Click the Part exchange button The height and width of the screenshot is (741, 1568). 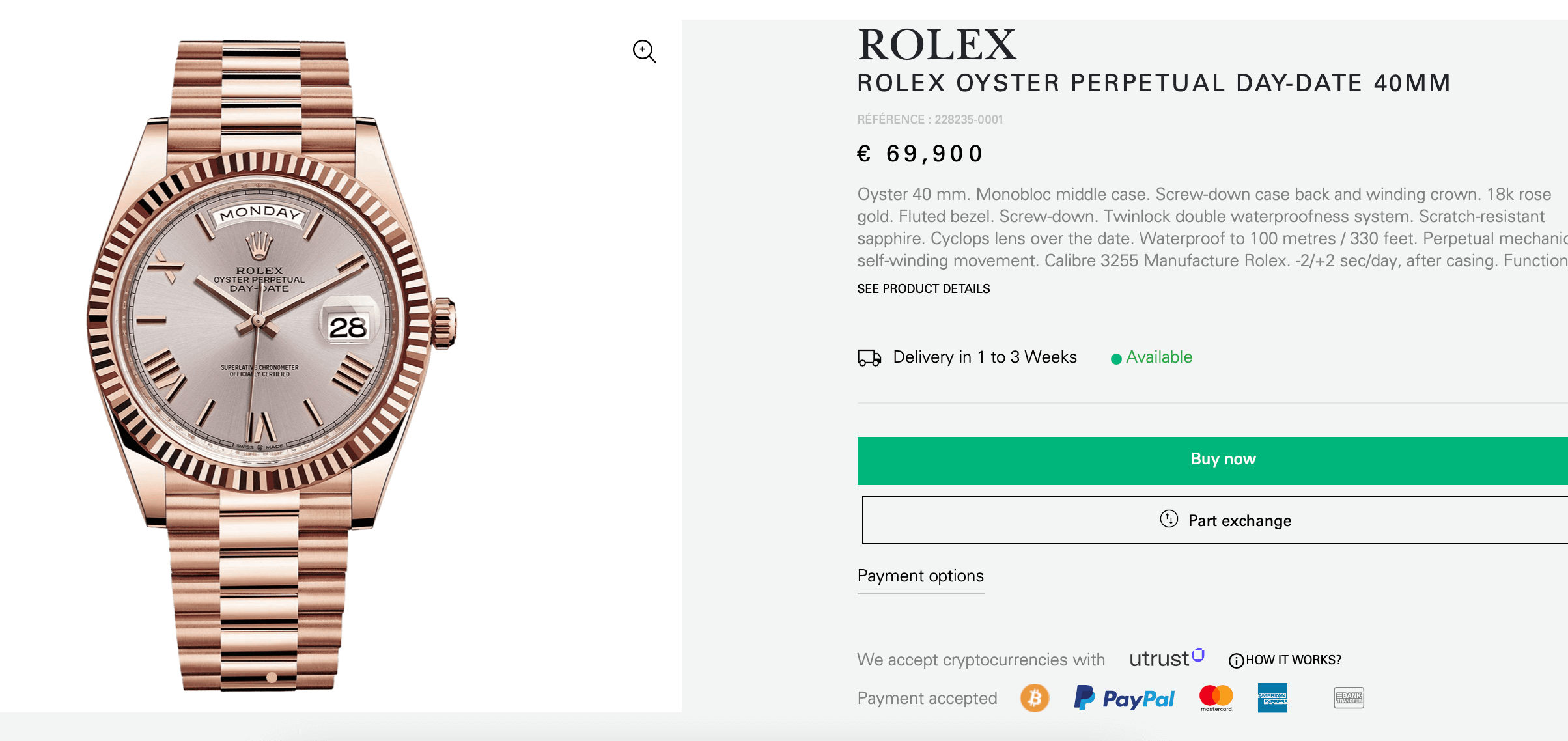pyautogui.click(x=1224, y=520)
